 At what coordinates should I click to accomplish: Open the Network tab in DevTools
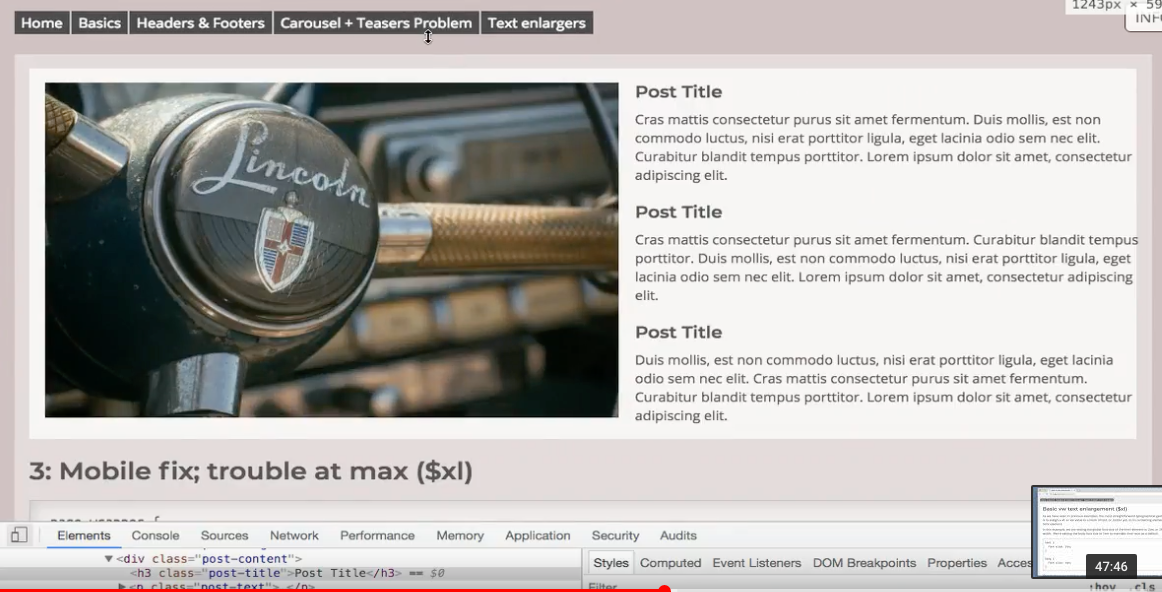click(294, 535)
